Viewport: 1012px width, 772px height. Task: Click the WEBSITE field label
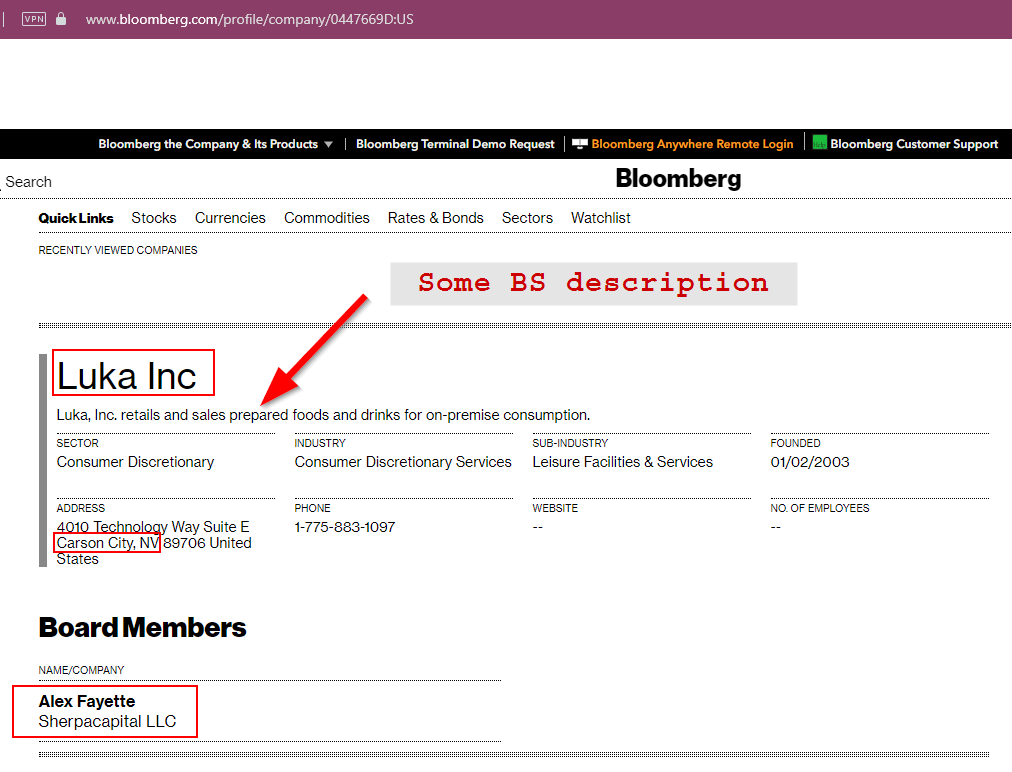[555, 509]
